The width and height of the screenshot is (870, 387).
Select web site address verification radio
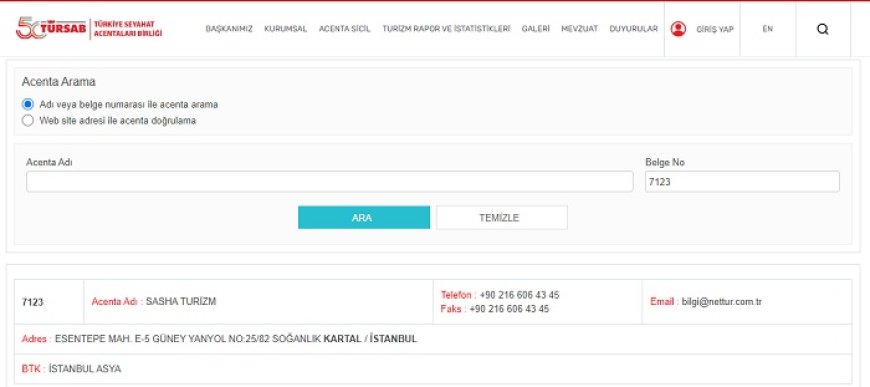point(28,120)
